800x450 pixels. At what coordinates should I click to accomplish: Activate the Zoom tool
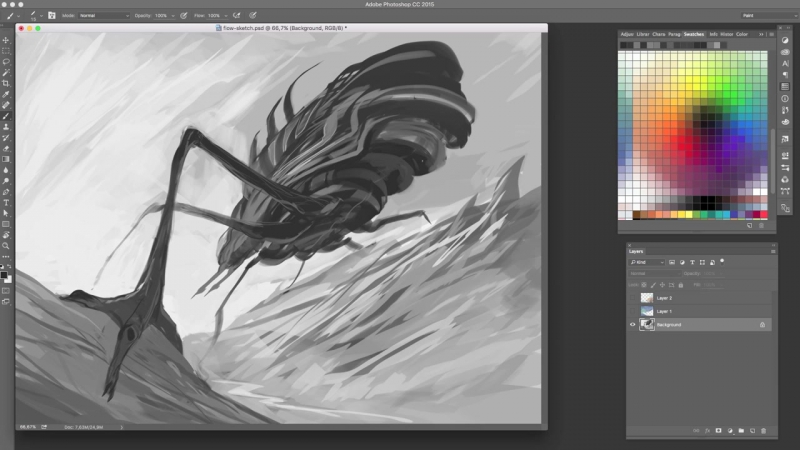point(6,245)
